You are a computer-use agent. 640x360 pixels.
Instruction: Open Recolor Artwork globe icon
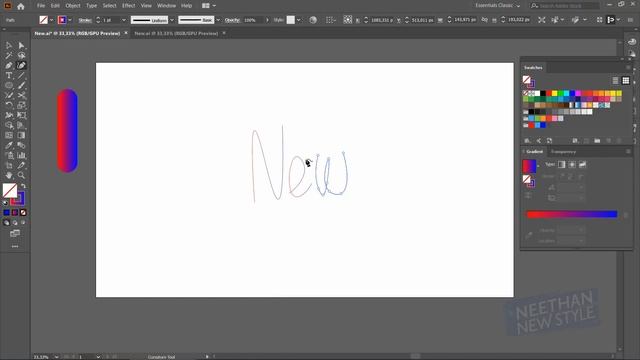313,20
